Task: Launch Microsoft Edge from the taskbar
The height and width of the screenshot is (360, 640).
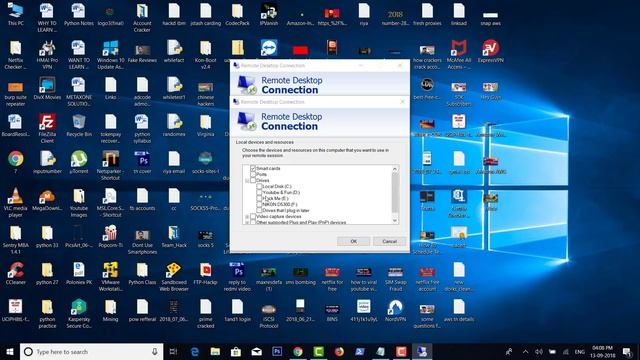Action: [195, 351]
